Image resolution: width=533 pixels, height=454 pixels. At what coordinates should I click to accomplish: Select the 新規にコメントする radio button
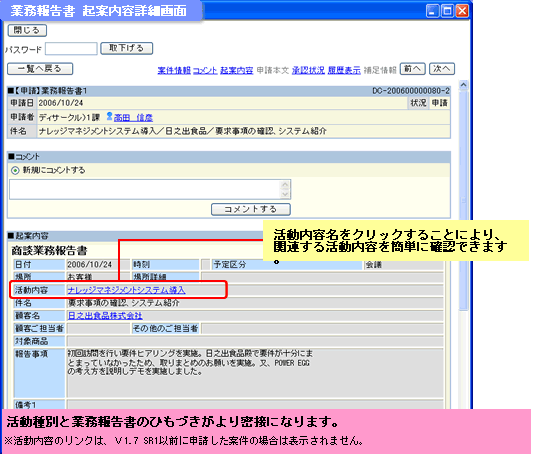15,170
